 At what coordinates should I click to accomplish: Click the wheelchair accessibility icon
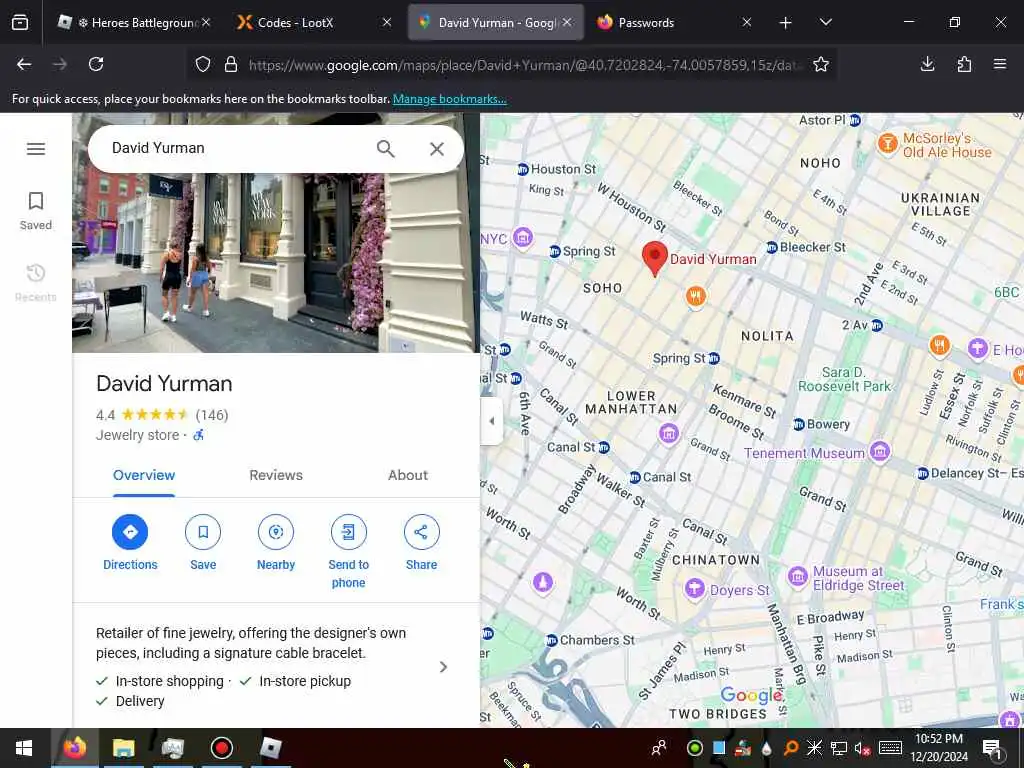pos(199,435)
